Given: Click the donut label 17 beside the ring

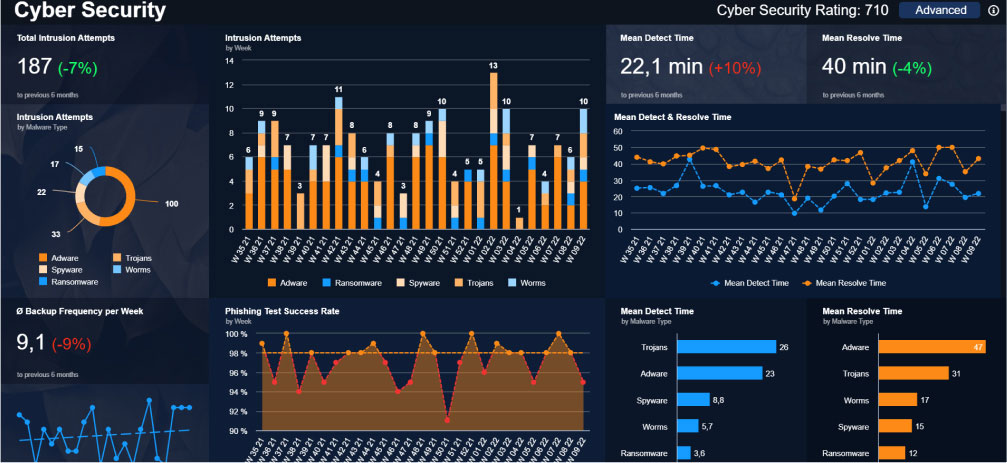Looking at the screenshot, I should pos(54,164).
